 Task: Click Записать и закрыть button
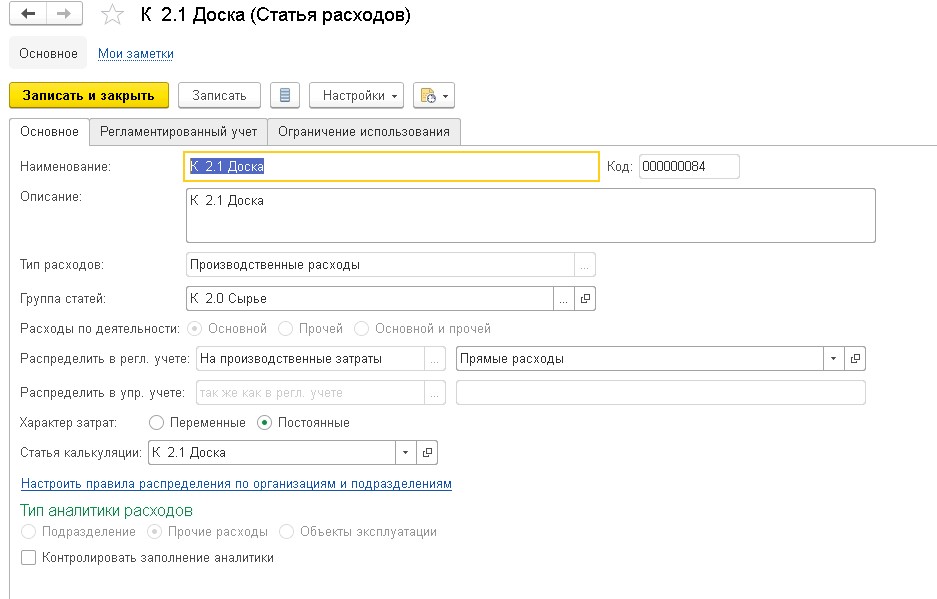pyautogui.click(x=89, y=95)
